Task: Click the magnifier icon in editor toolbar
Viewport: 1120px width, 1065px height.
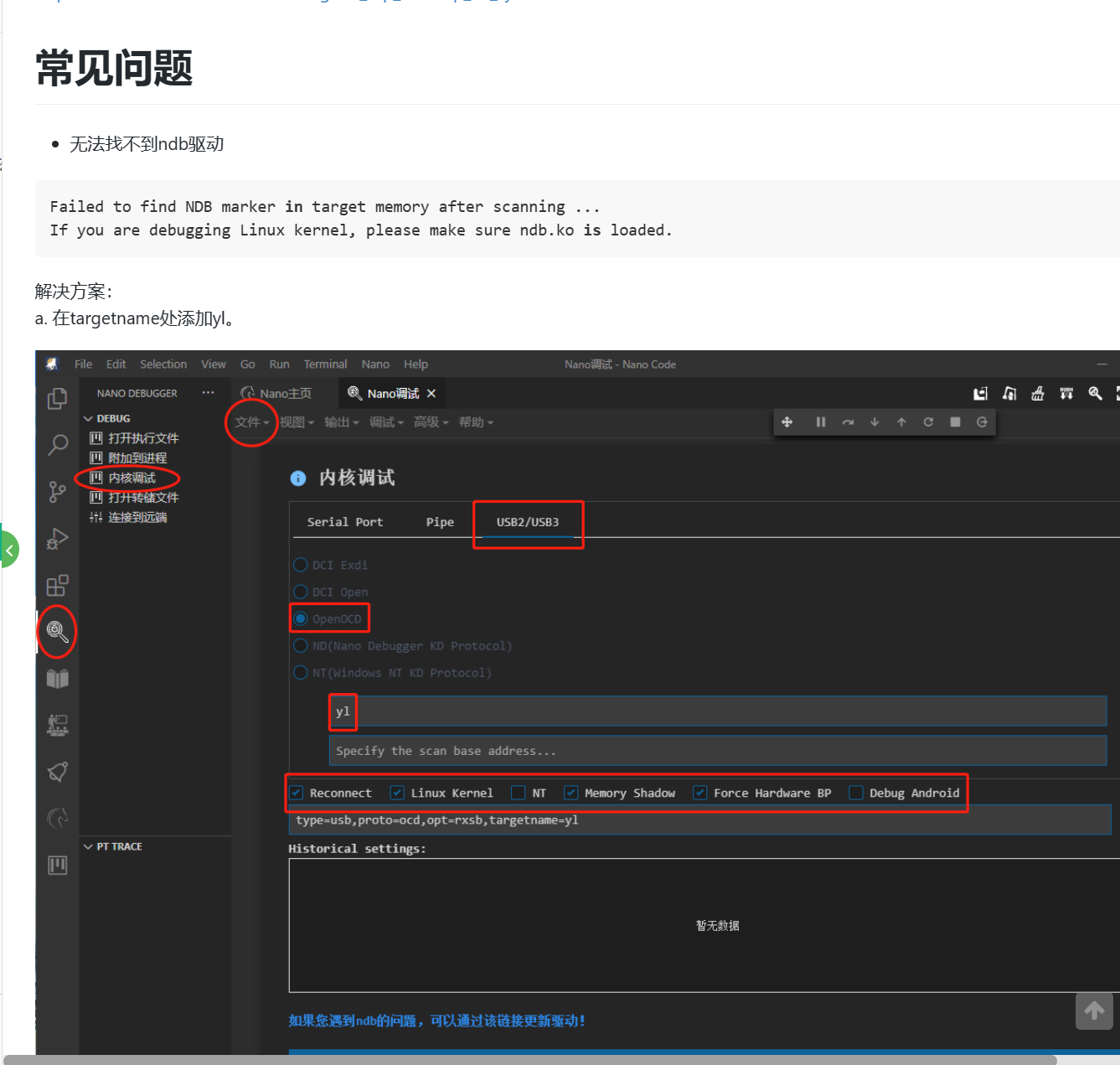Action: click(x=1095, y=394)
